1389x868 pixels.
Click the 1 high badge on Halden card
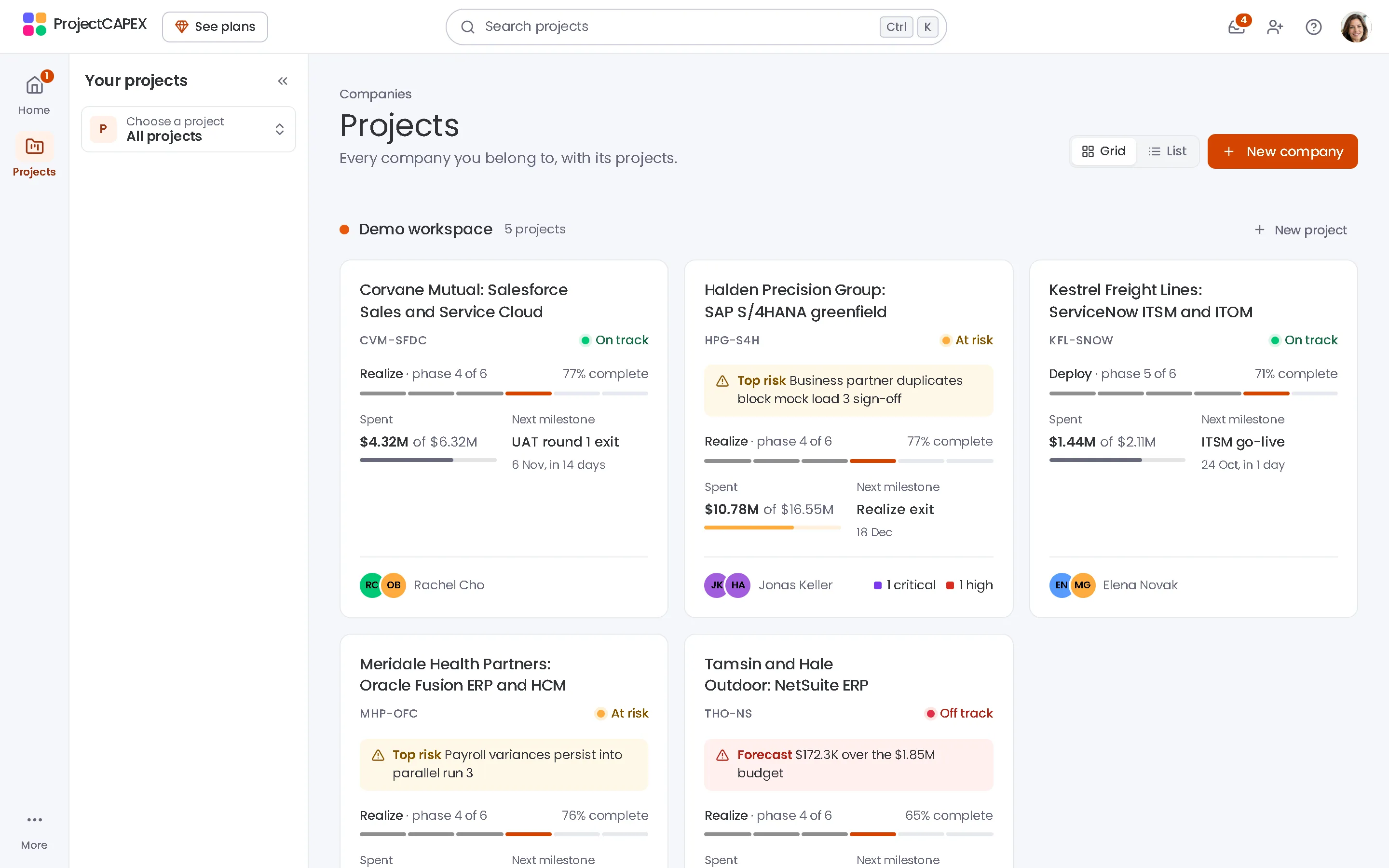pos(969,585)
